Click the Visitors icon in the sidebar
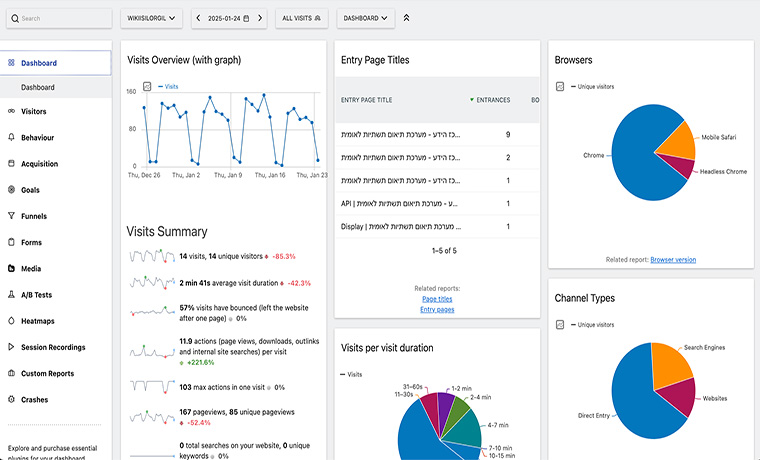 11,111
